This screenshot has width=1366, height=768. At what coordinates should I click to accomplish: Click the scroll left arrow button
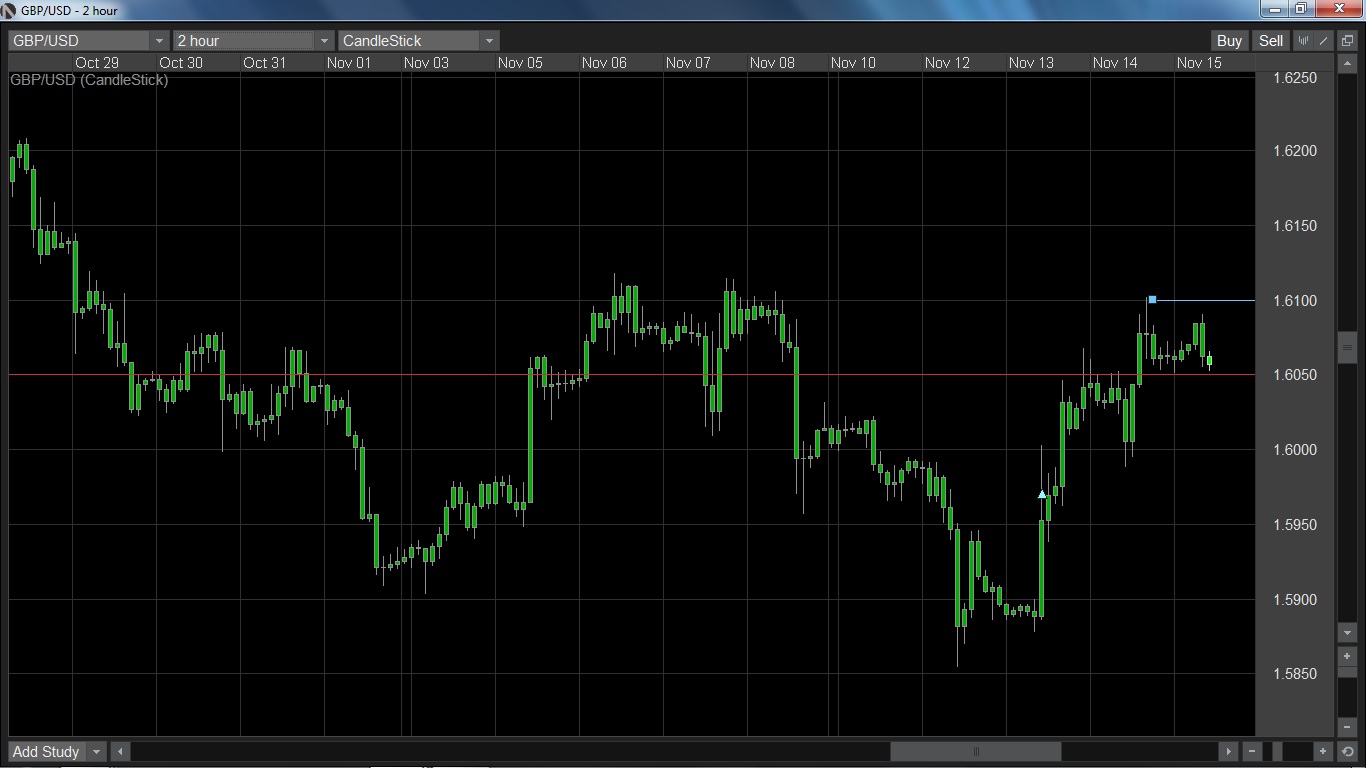pos(120,751)
